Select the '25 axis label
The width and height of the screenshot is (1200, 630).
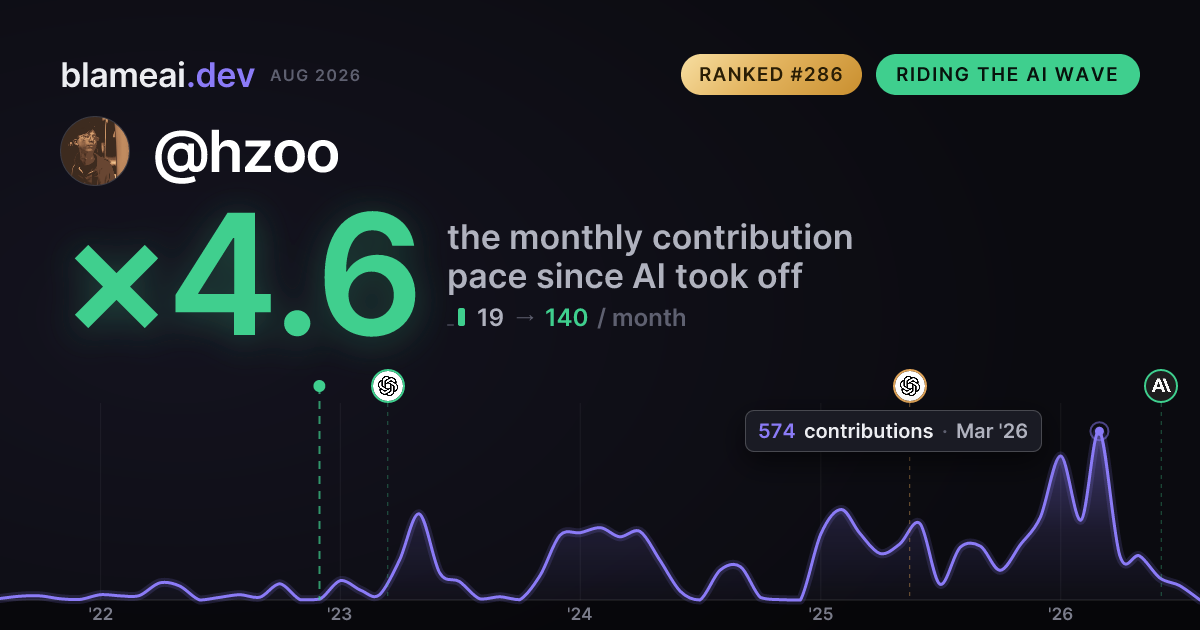tap(821, 613)
